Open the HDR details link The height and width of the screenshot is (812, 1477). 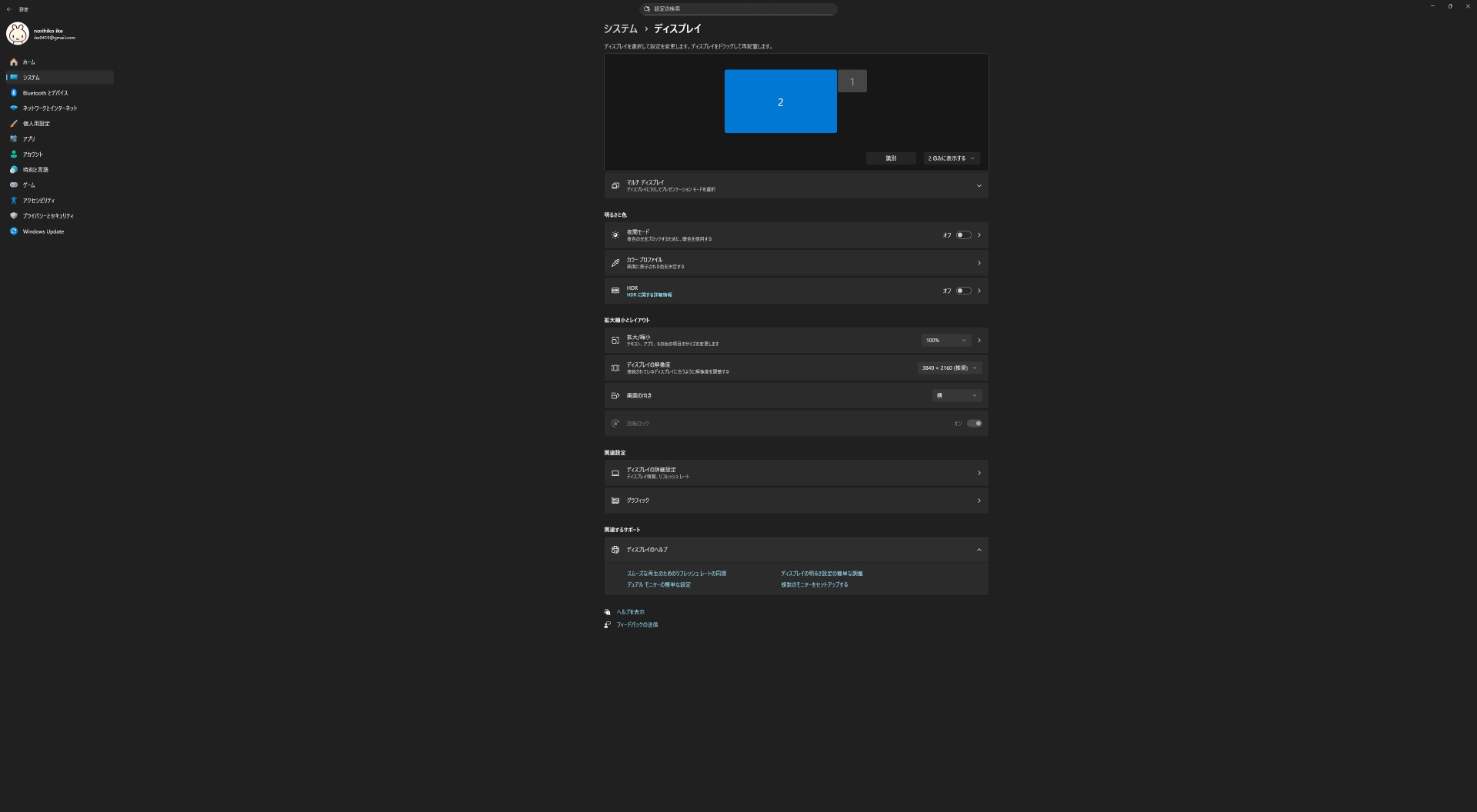point(648,295)
